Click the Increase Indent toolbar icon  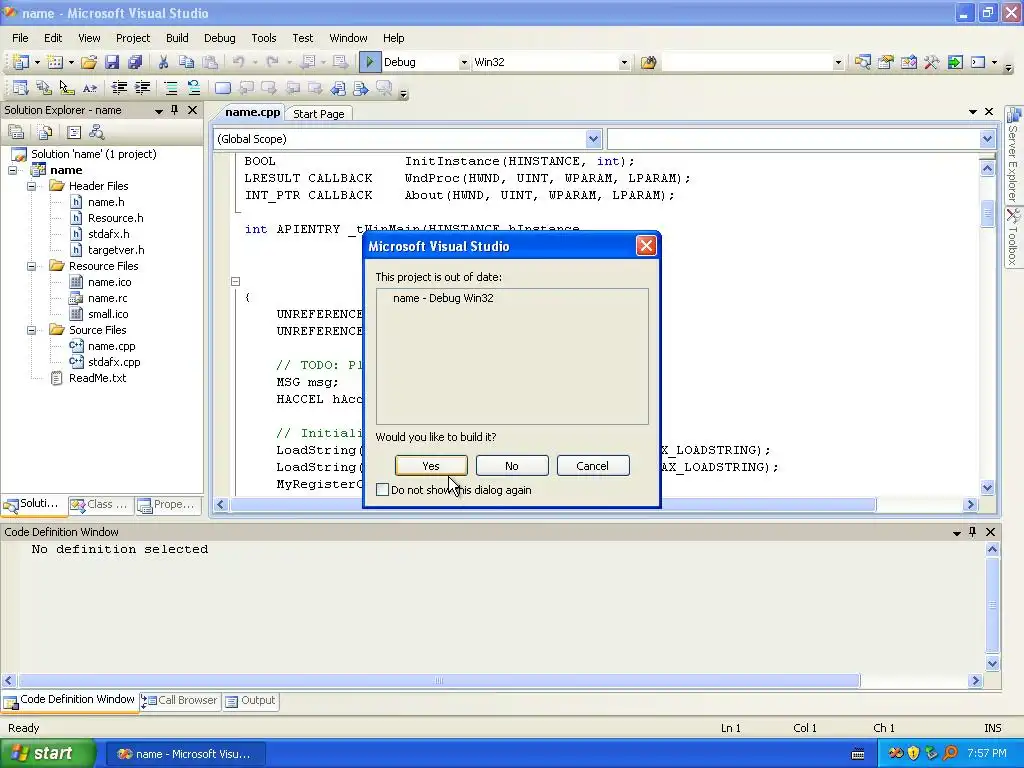pyautogui.click(x=142, y=88)
